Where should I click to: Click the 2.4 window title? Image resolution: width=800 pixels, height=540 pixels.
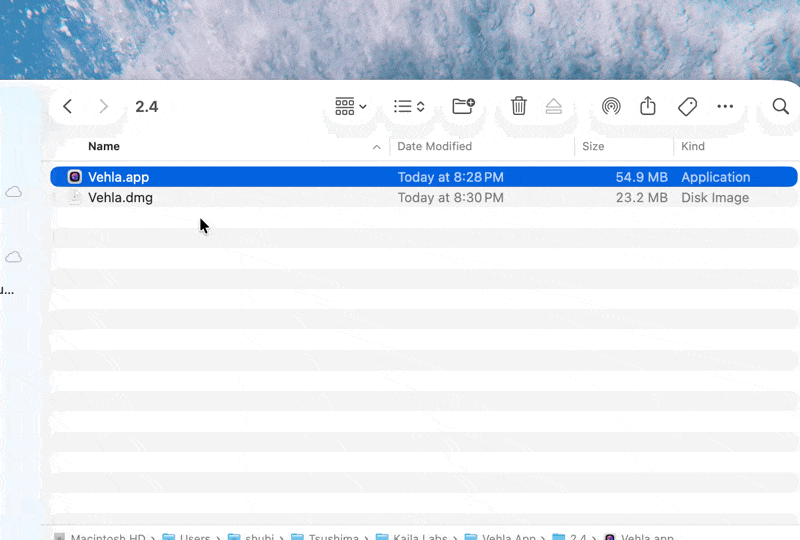click(x=146, y=107)
